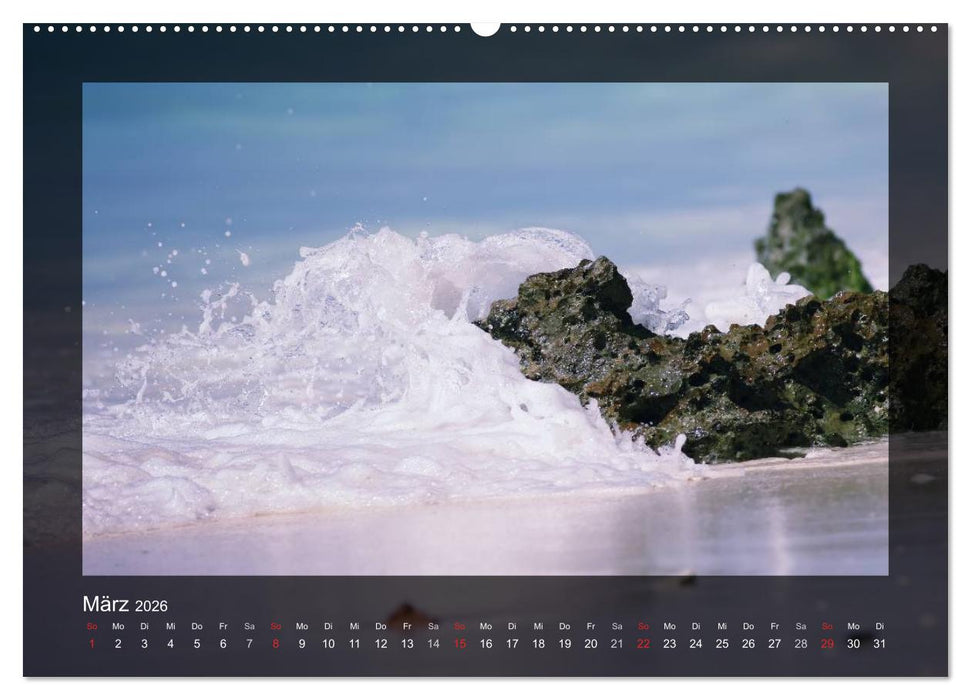
Task: Click date 16 in the calendar strip
Action: [x=486, y=641]
